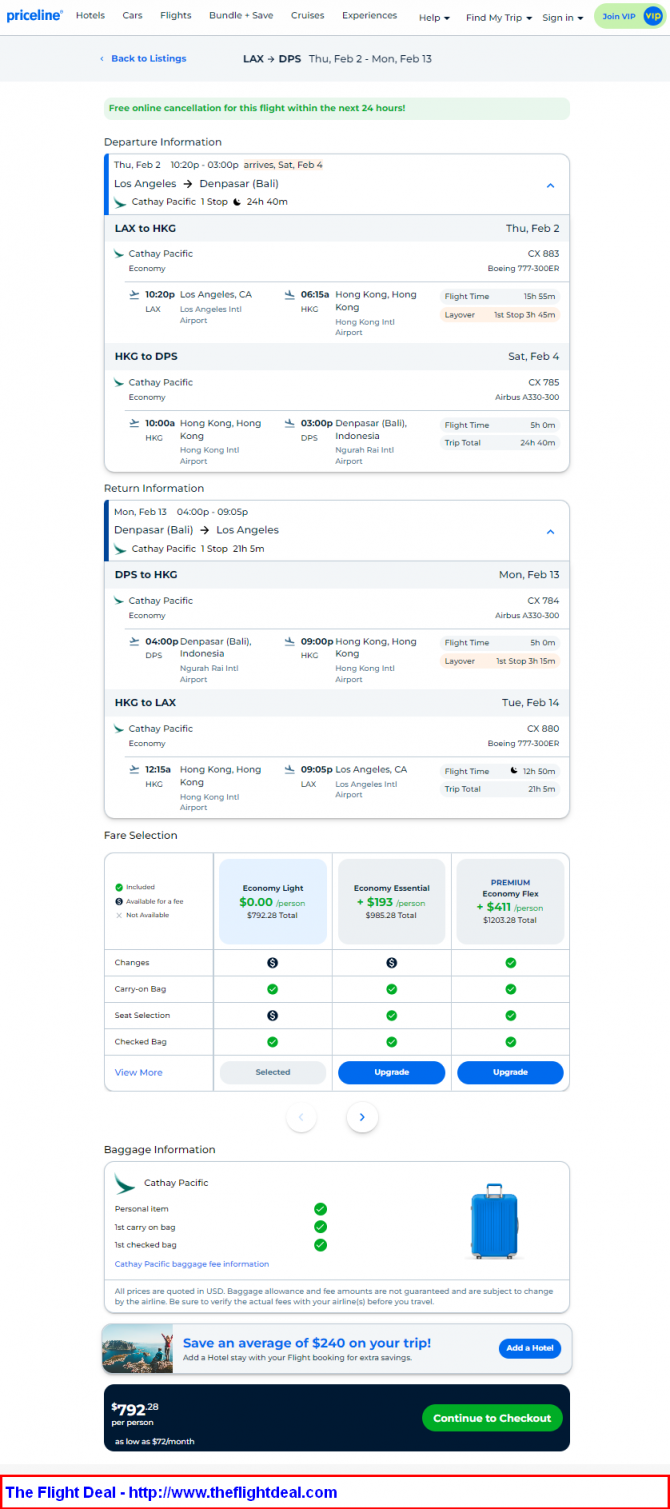Click the $792.28 per person price
This screenshot has width=670, height=1509.
[x=135, y=1411]
